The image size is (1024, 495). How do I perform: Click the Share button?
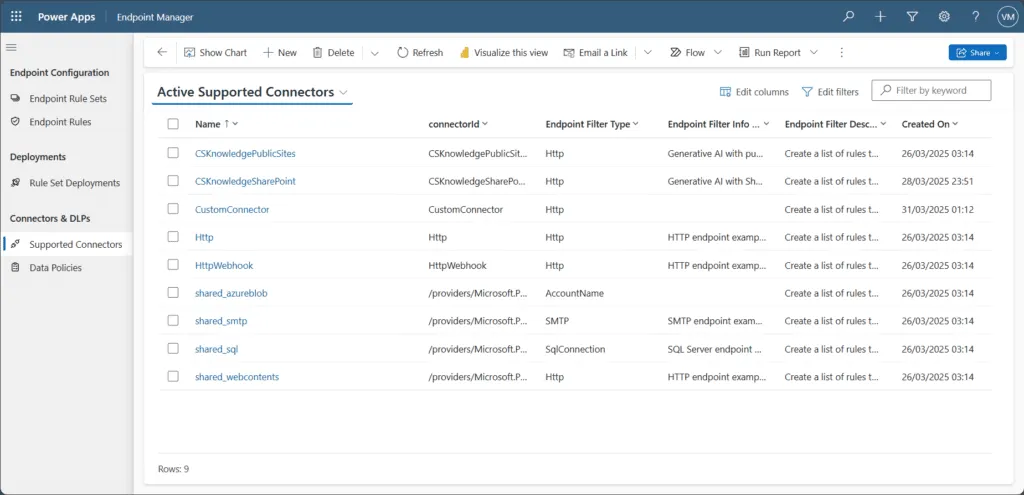(x=977, y=53)
